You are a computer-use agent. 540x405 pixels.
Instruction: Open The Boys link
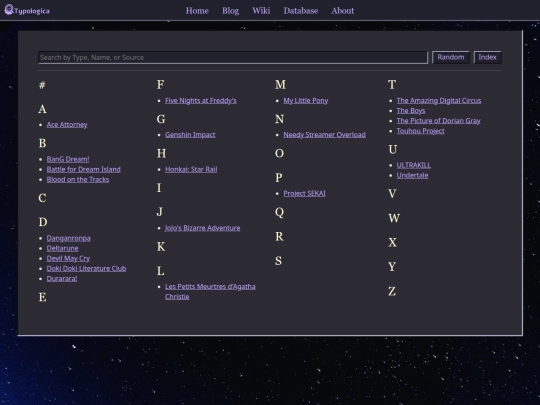coord(411,111)
